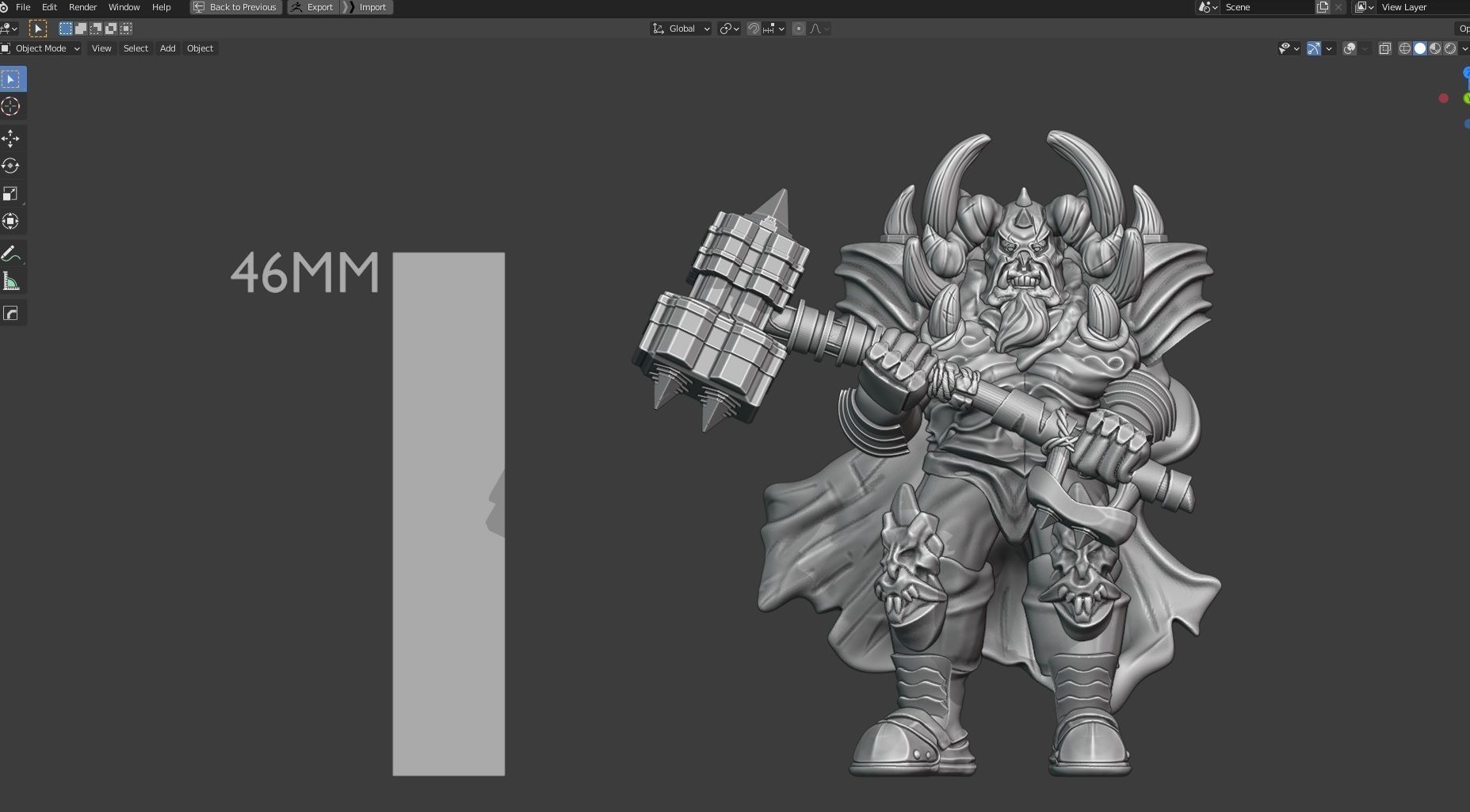1470x812 pixels.
Task: Click the Blender logo icon
Action: click(x=4, y=7)
